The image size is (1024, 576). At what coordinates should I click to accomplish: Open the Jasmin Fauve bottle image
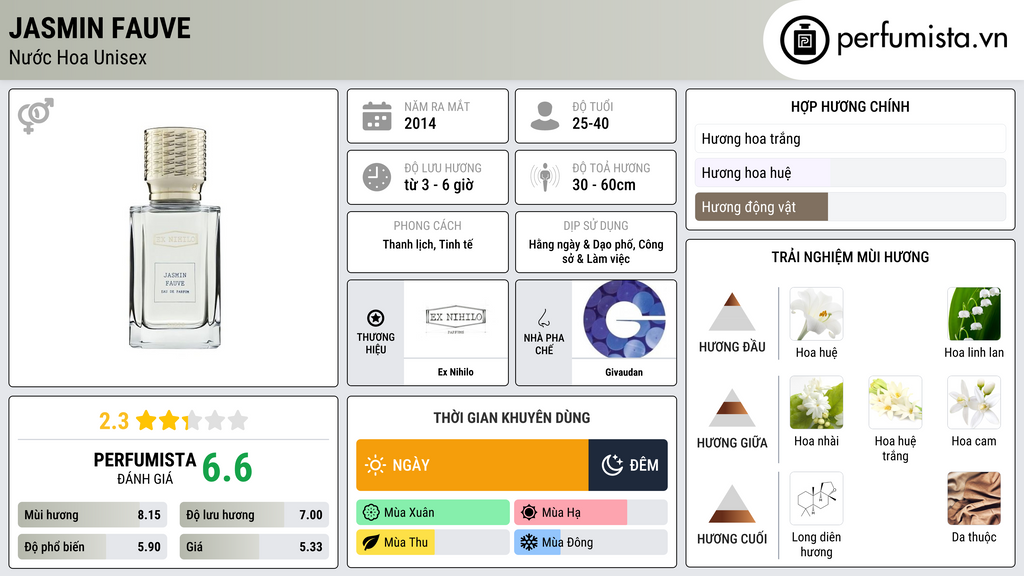point(174,238)
